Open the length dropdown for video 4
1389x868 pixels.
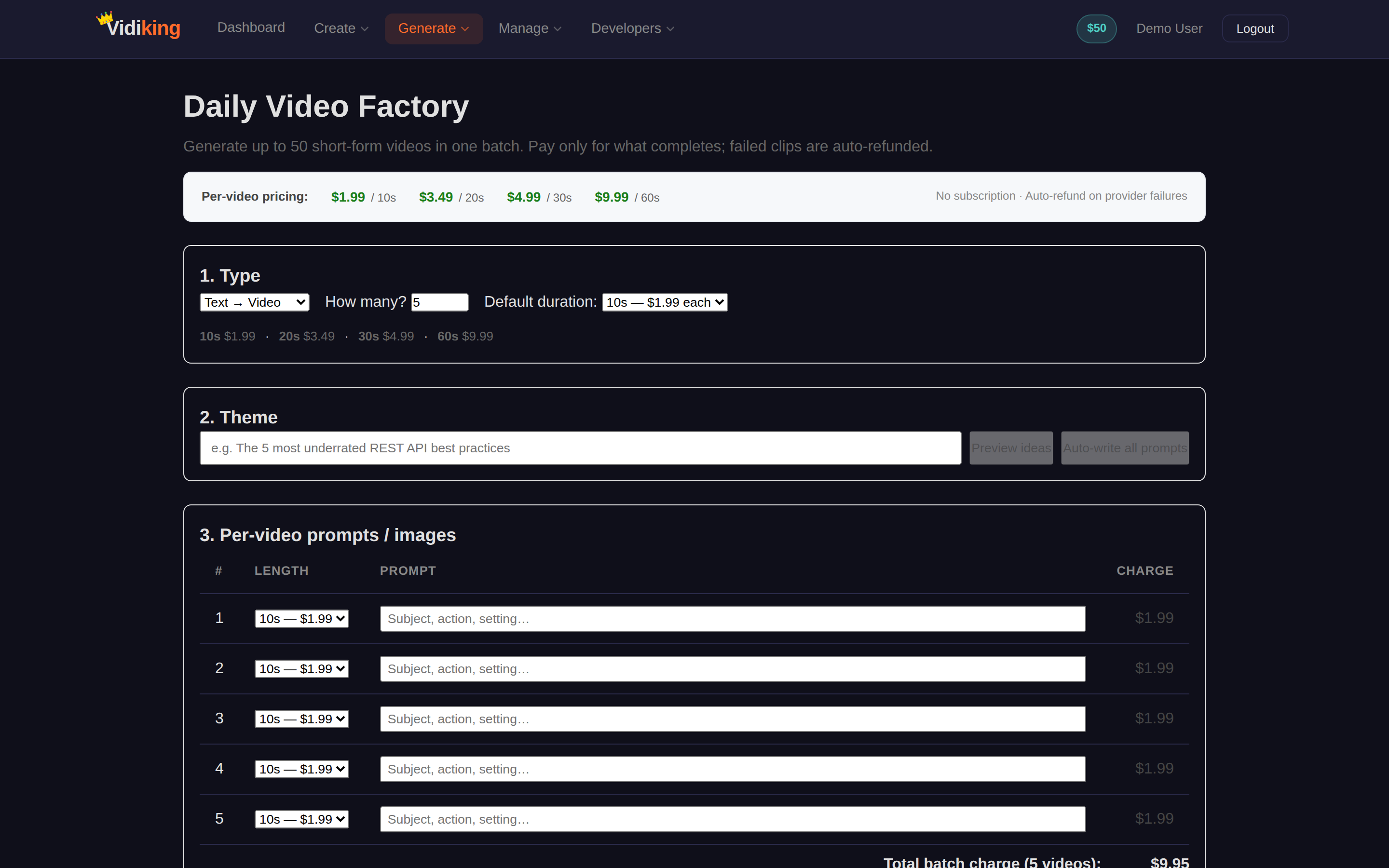[301, 769]
